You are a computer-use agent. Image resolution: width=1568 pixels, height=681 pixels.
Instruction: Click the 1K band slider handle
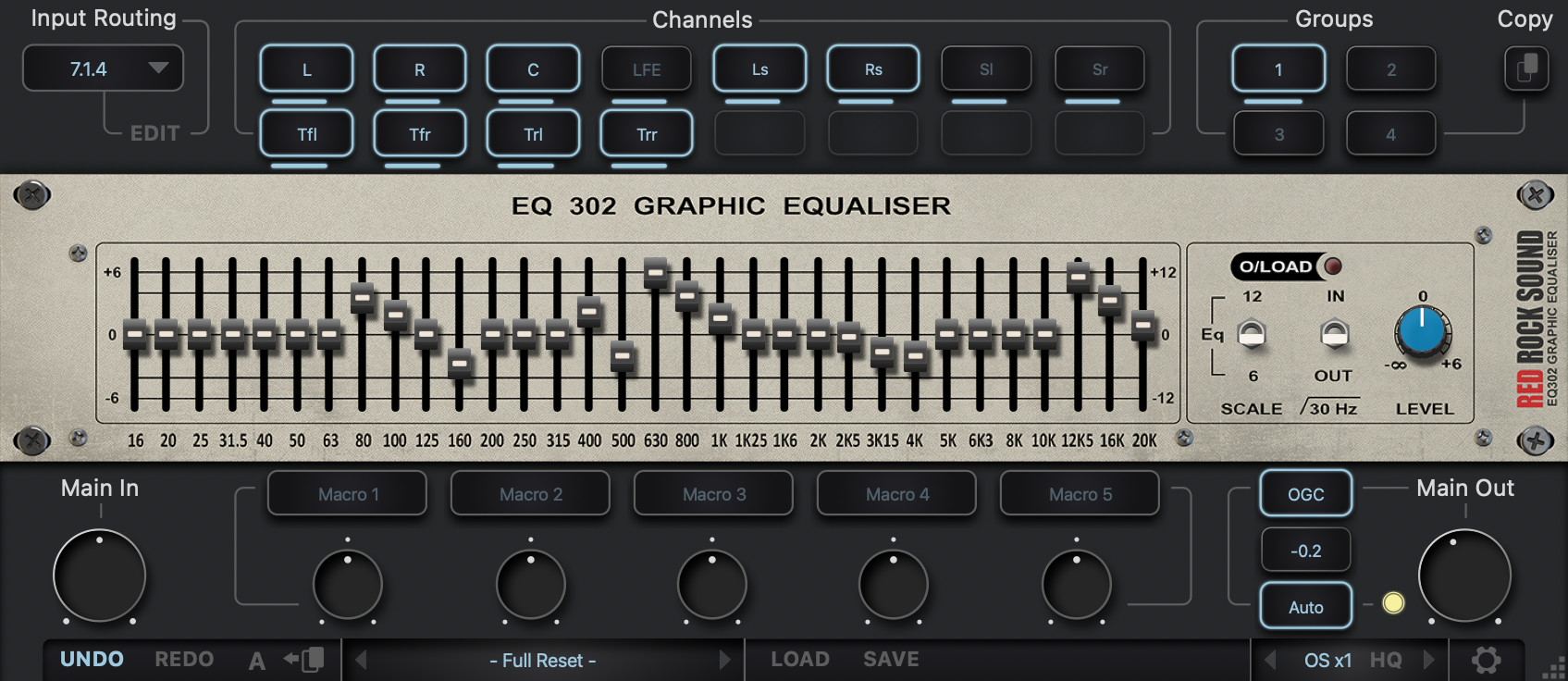721,318
